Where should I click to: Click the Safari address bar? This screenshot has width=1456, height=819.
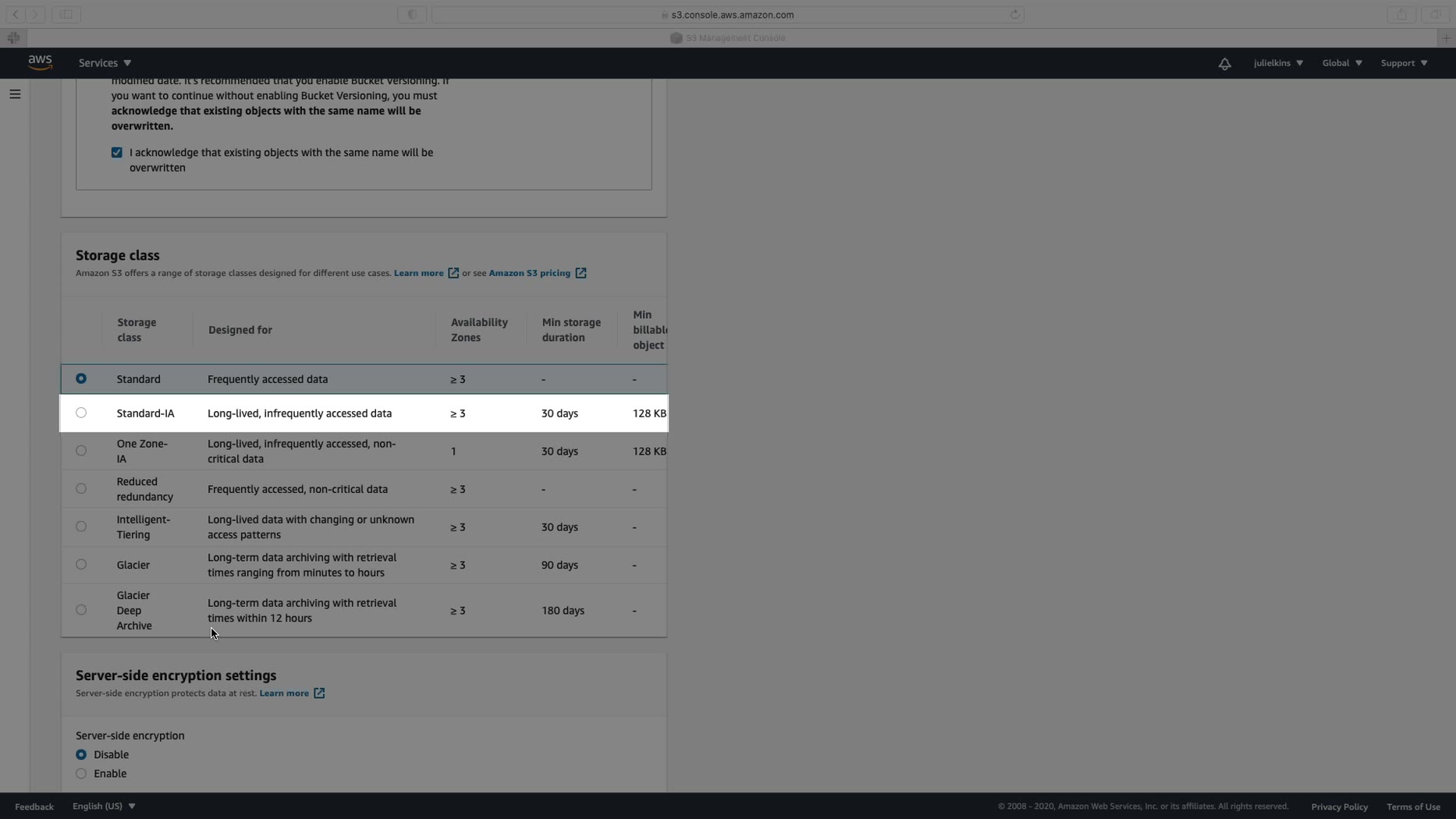(x=728, y=14)
